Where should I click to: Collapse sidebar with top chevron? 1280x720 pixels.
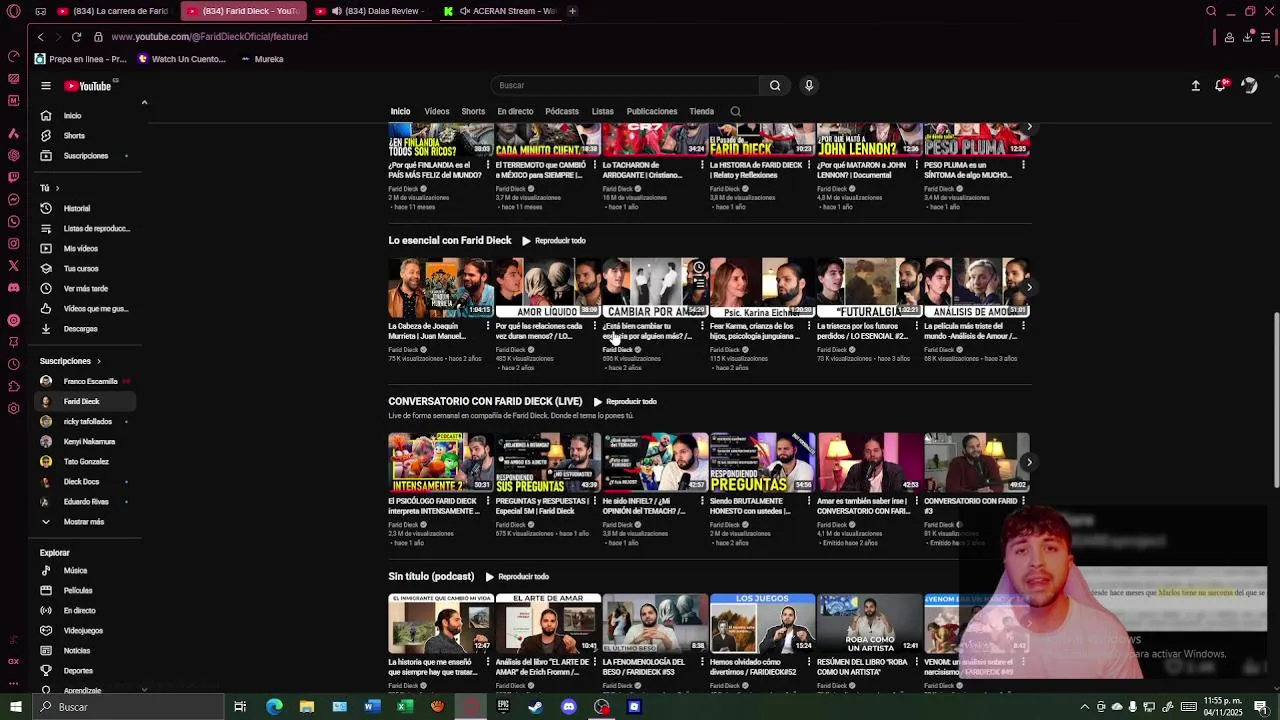click(x=144, y=102)
